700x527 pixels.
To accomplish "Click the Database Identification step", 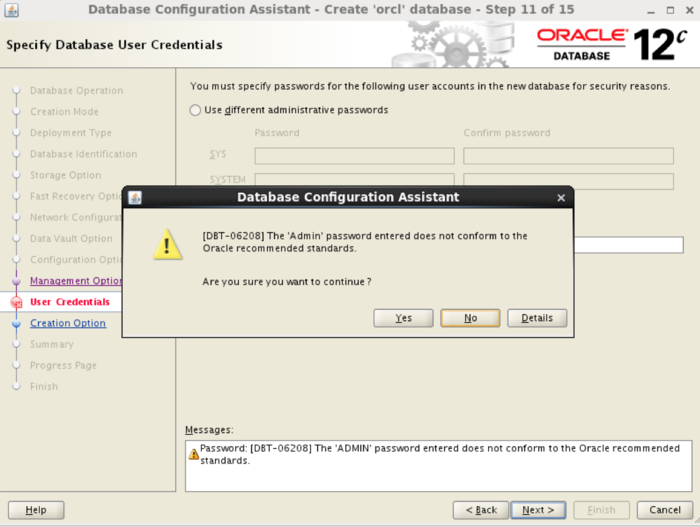I will pos(83,154).
